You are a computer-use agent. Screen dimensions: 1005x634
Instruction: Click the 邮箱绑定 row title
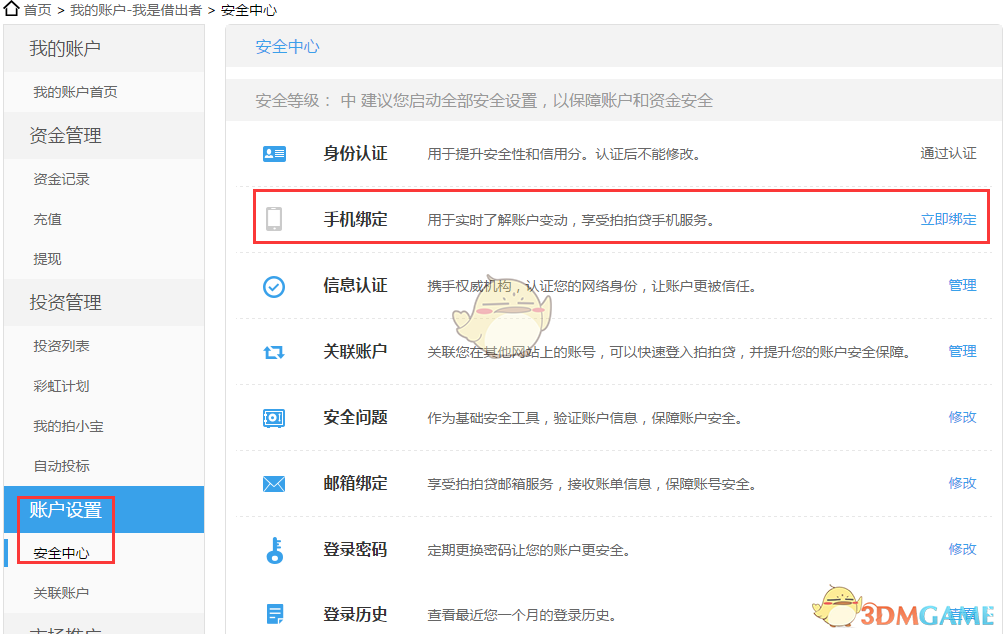tap(355, 483)
